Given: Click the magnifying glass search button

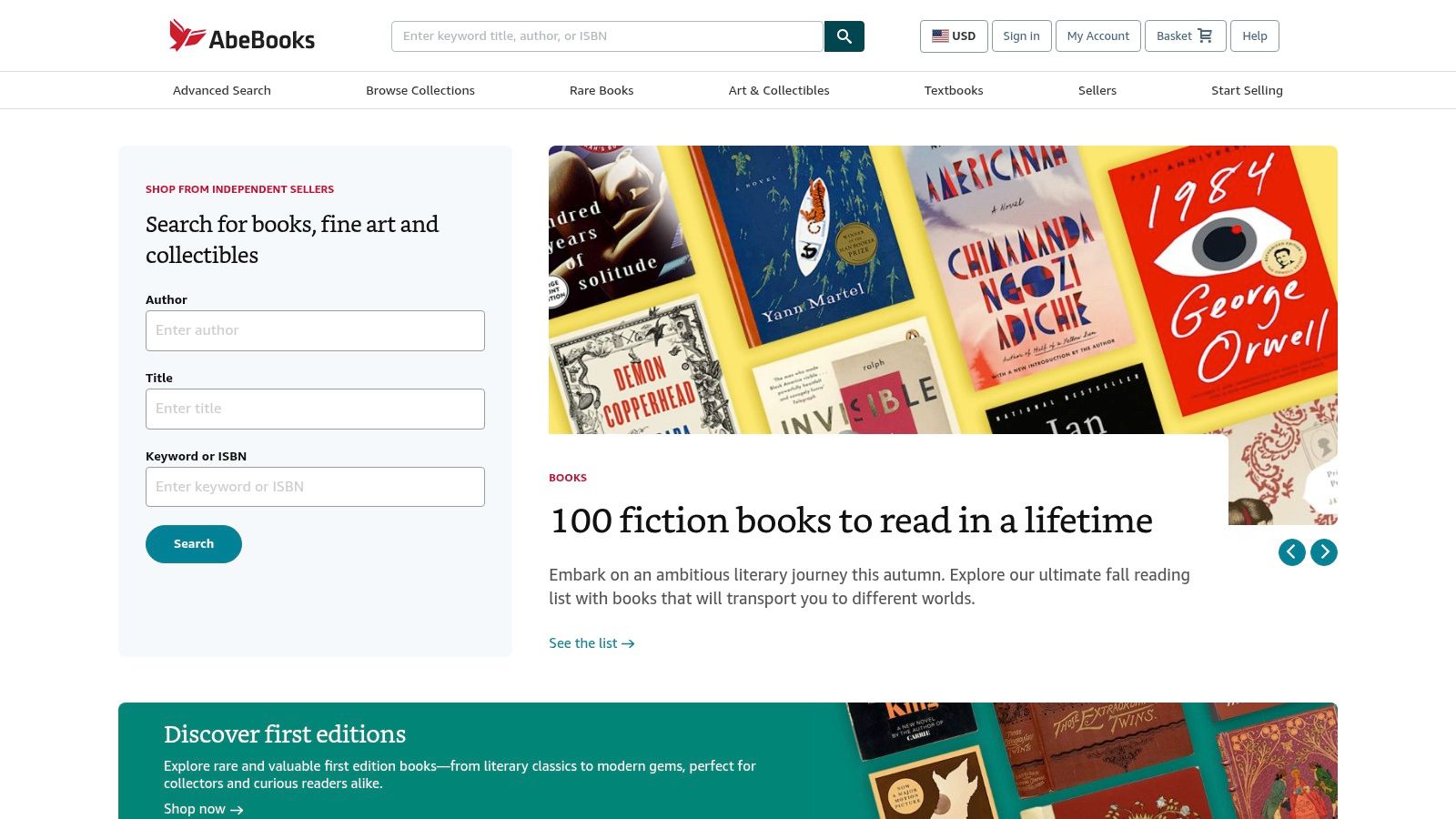Looking at the screenshot, I should (x=844, y=36).
